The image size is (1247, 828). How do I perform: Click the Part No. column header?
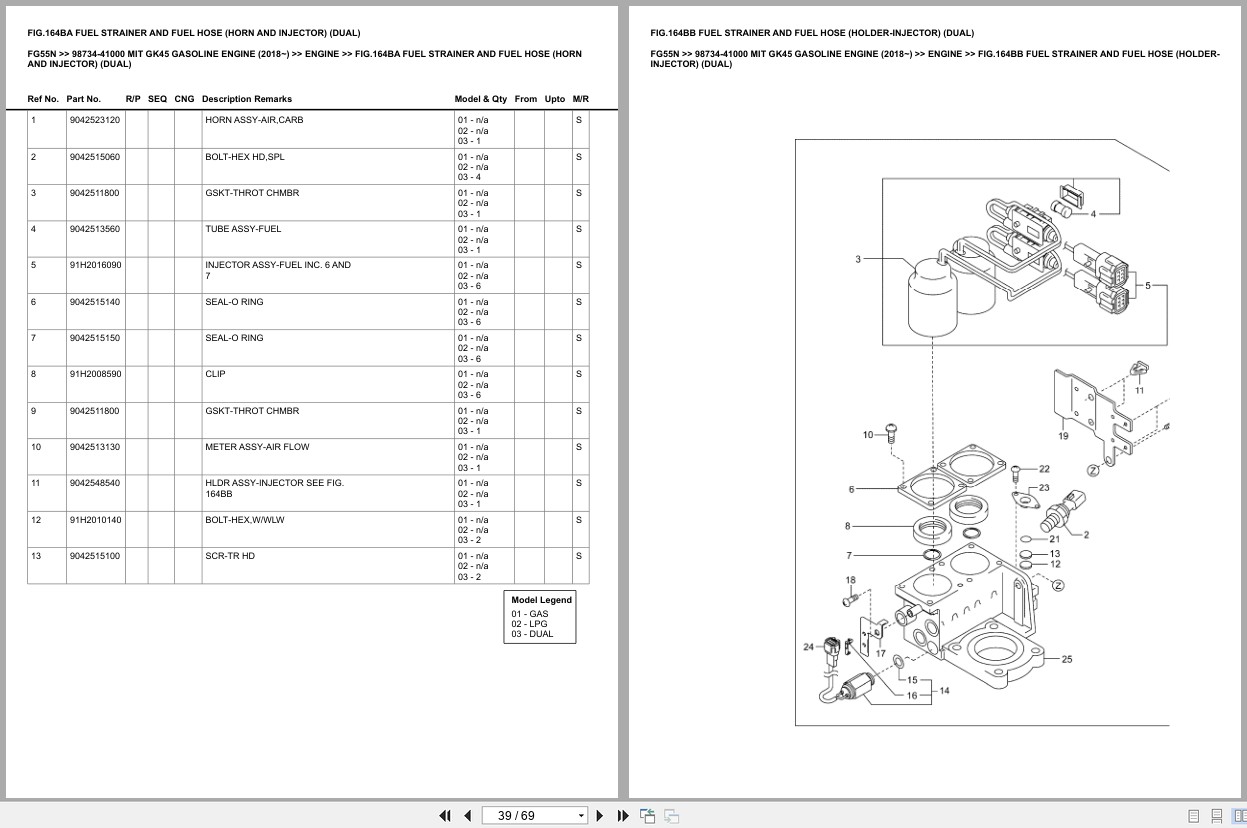pyautogui.click(x=84, y=99)
